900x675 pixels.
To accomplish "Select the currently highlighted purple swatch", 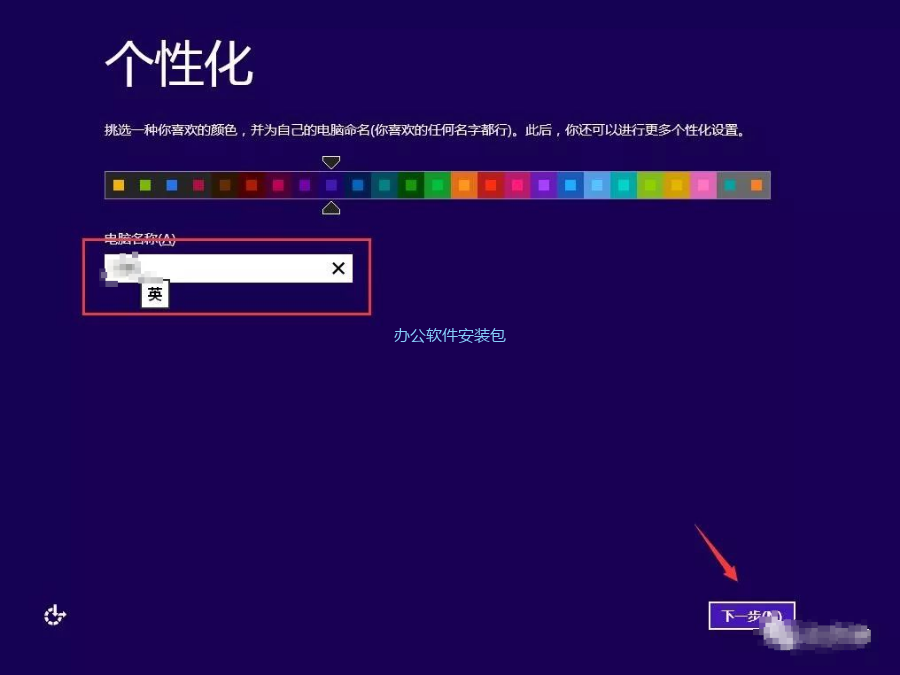I will [x=330, y=185].
